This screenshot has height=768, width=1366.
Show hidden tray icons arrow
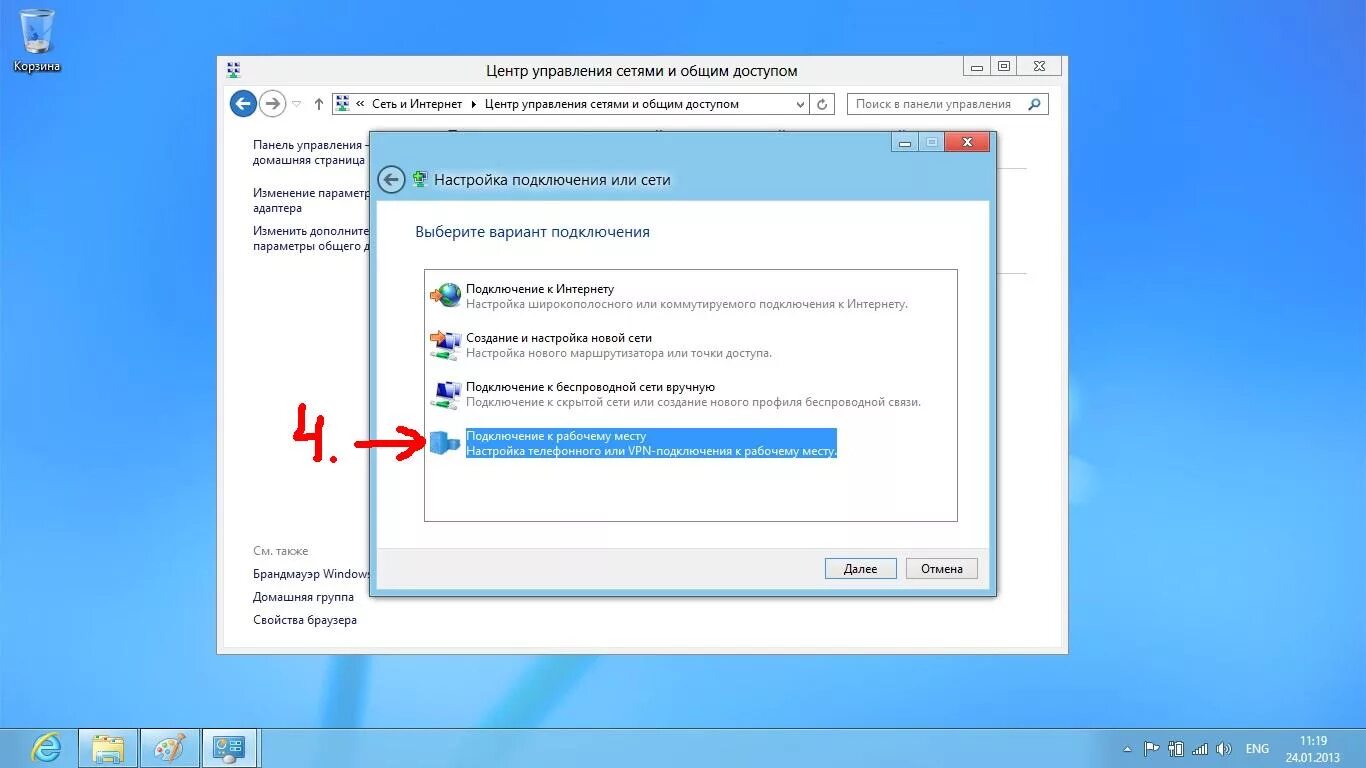[1128, 748]
